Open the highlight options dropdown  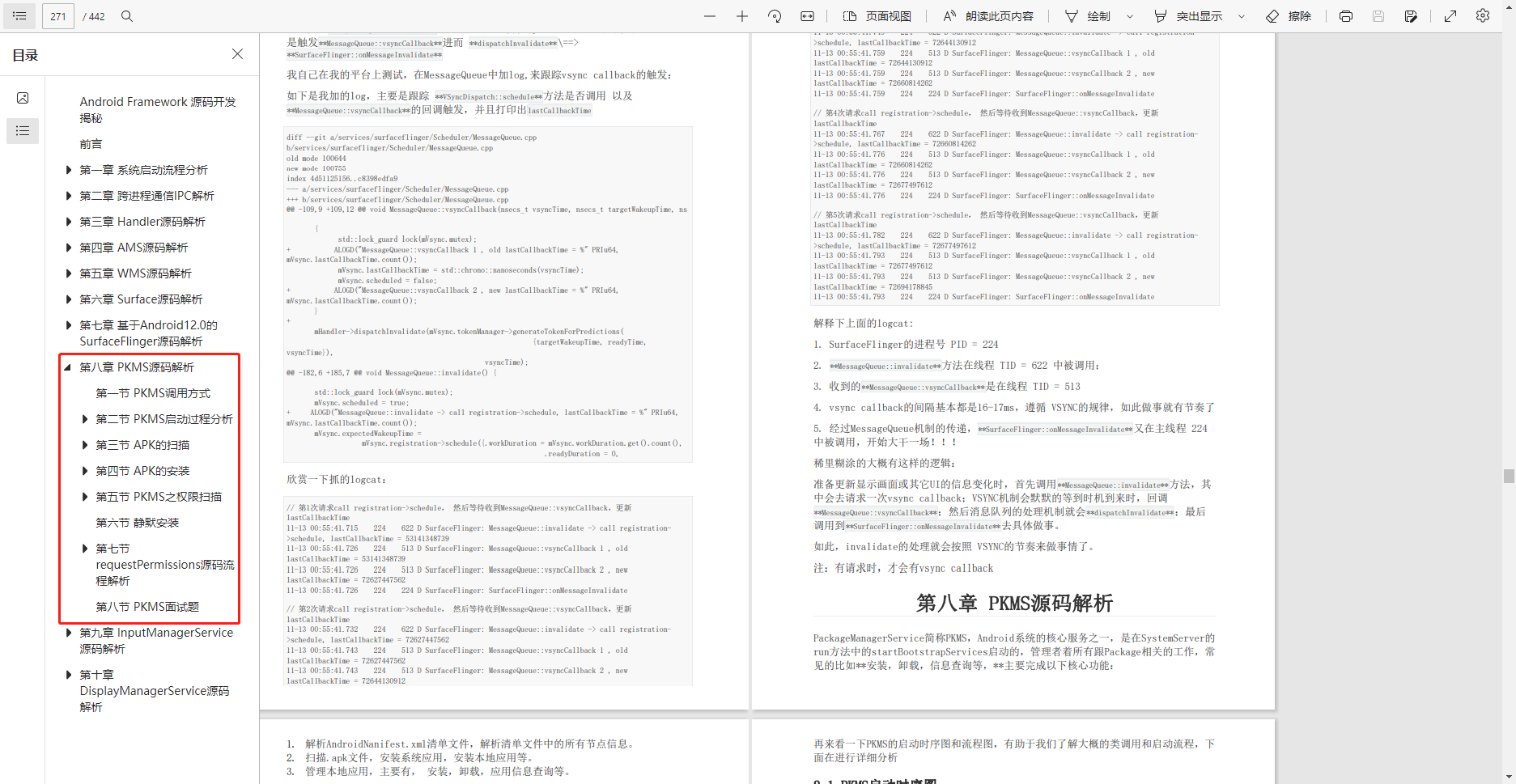[1241, 15]
